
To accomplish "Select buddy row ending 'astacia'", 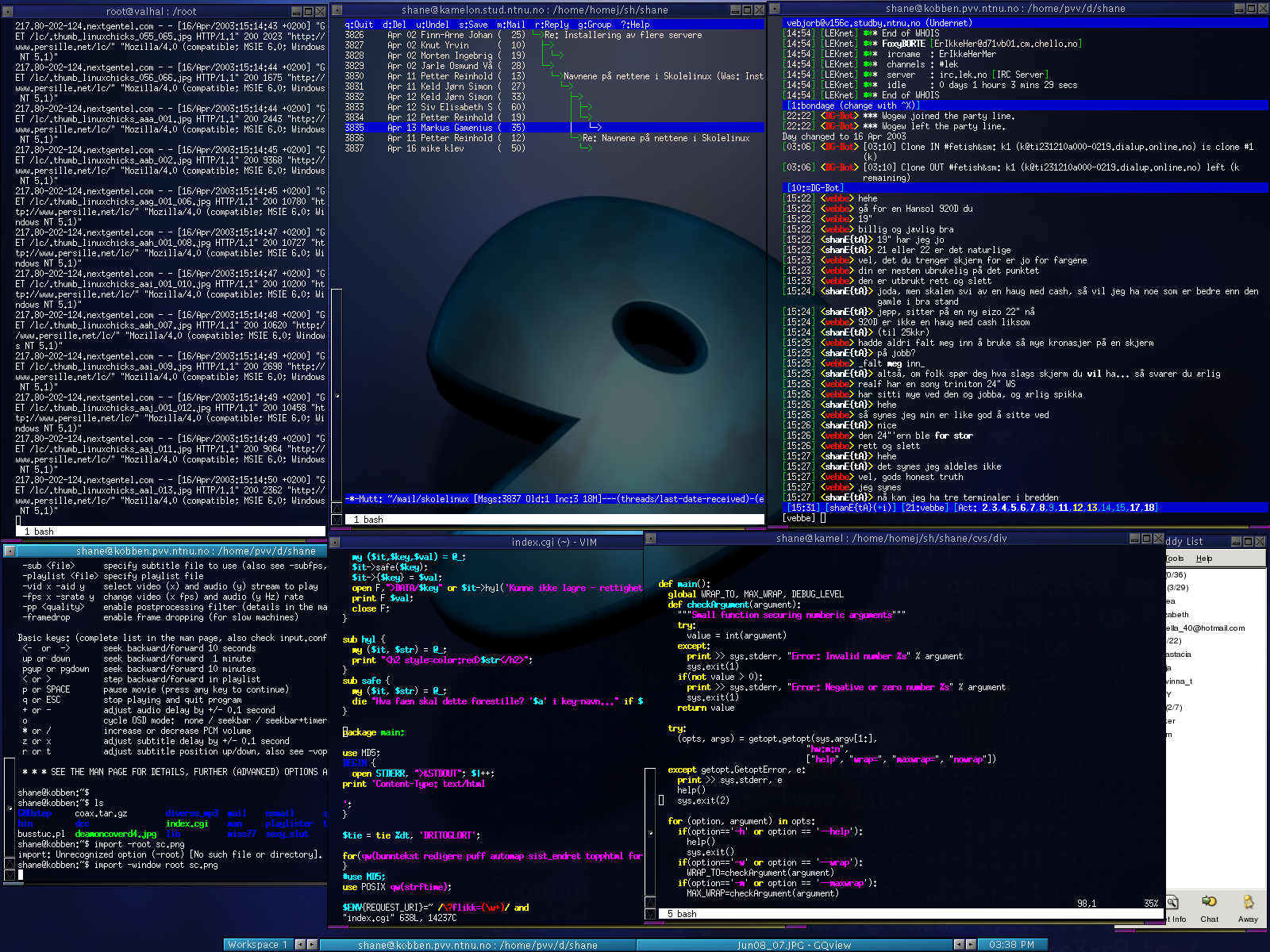I will click(x=1178, y=654).
